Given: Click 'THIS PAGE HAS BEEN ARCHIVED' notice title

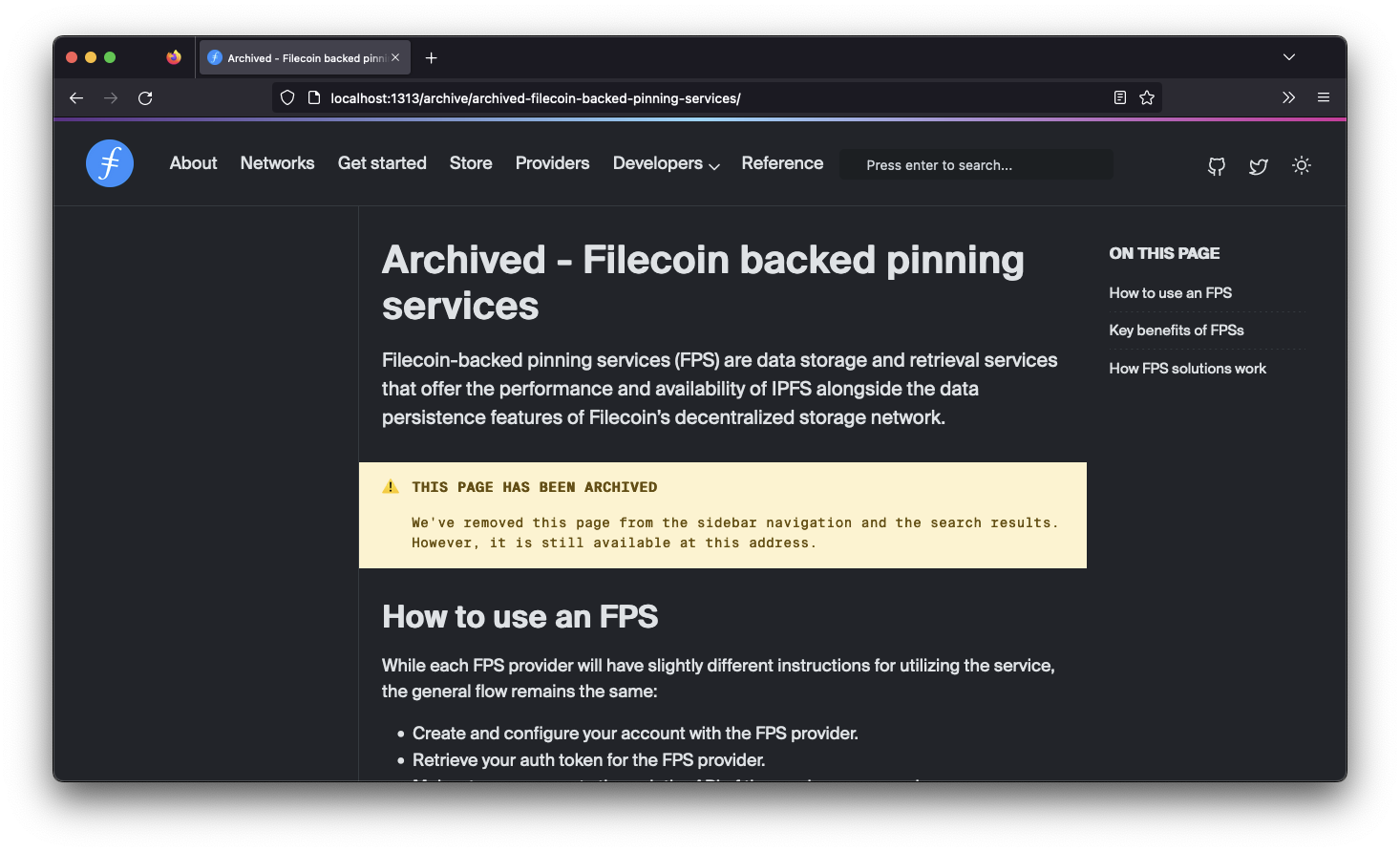Looking at the screenshot, I should click(x=535, y=487).
